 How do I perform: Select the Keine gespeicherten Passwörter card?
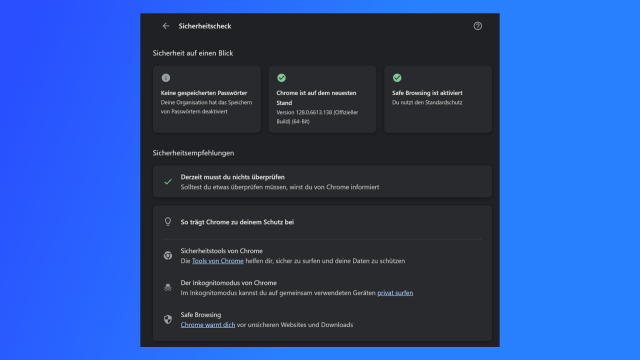pos(207,99)
